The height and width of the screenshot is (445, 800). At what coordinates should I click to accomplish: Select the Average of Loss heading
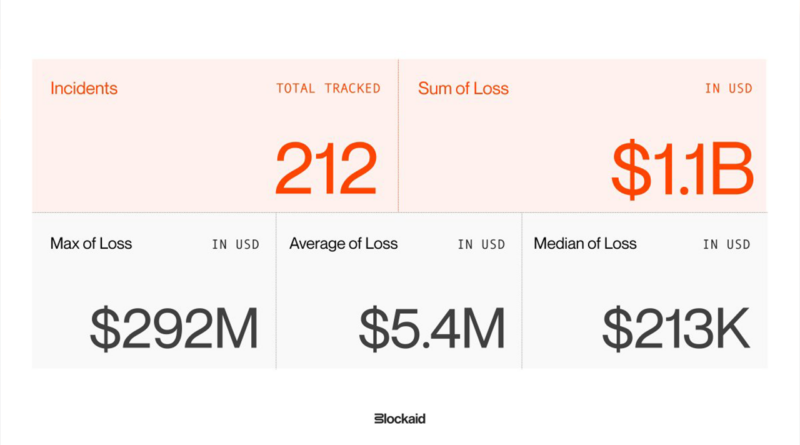[343, 243]
